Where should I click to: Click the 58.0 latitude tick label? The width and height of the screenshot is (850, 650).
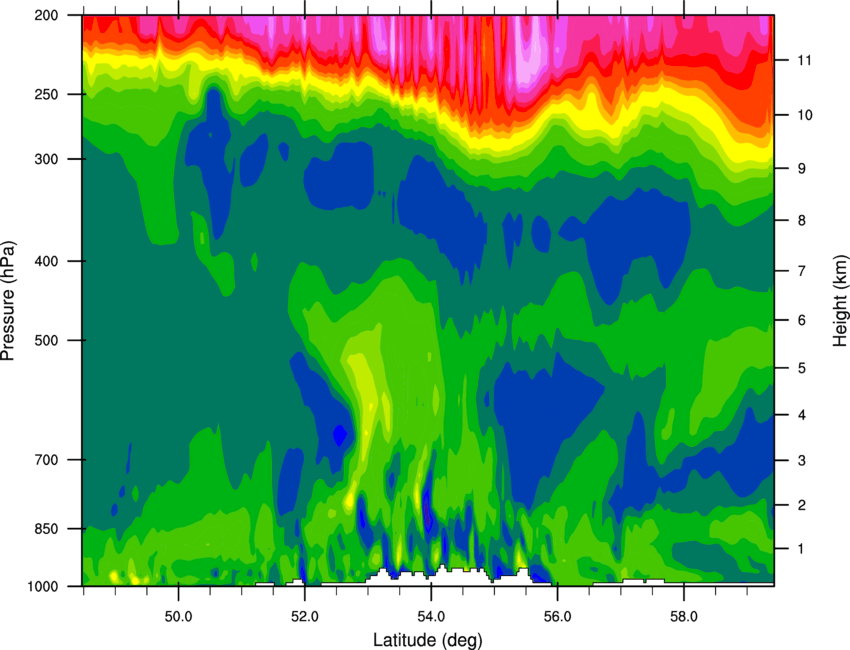pos(684,616)
